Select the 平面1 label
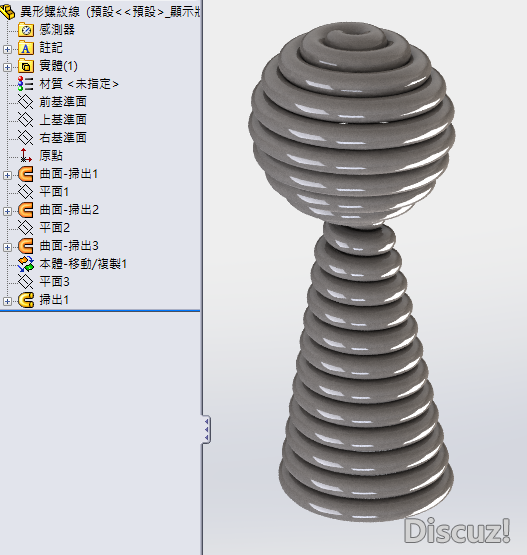The image size is (527, 555). pos(54,192)
